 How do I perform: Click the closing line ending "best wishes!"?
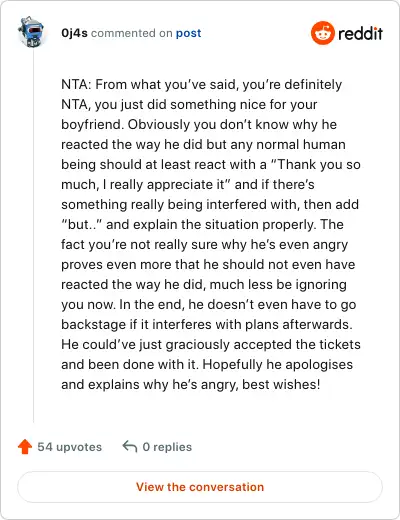[x=191, y=384]
